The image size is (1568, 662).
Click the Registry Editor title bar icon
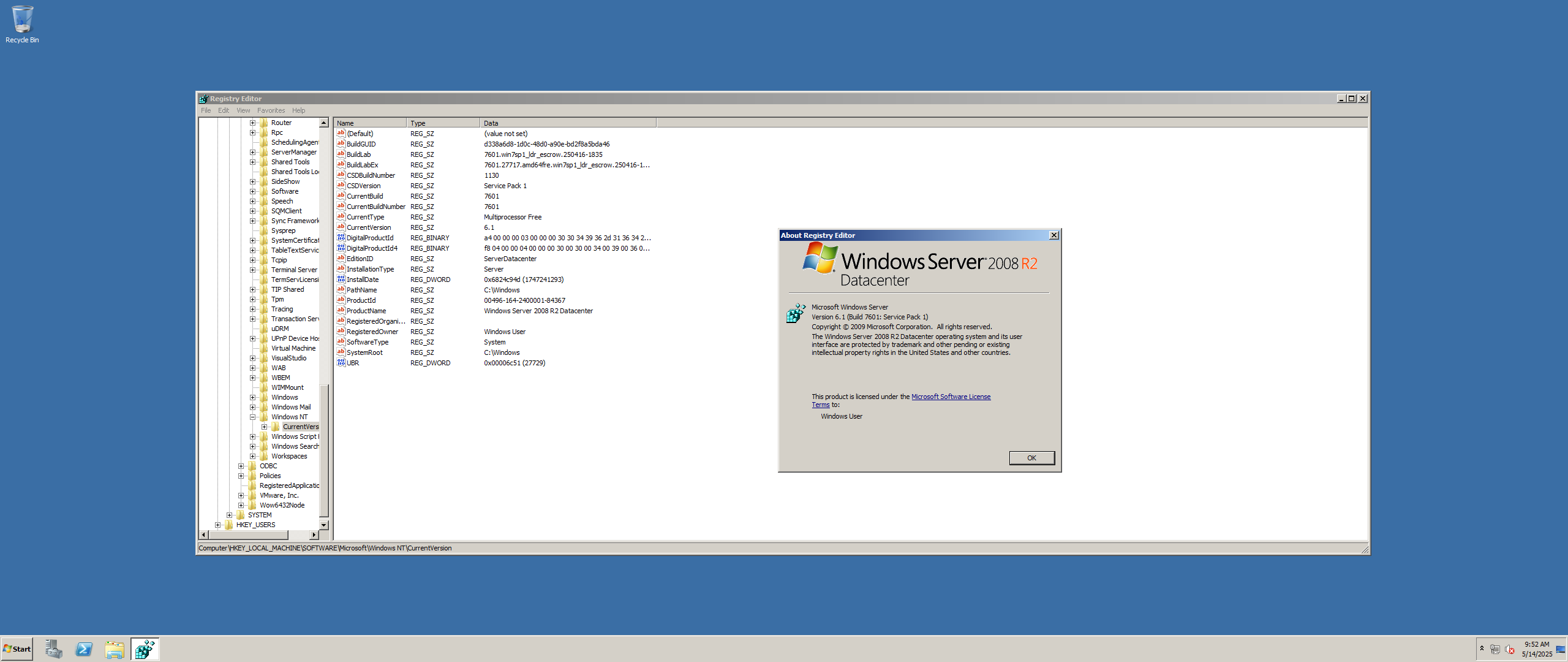(203, 99)
